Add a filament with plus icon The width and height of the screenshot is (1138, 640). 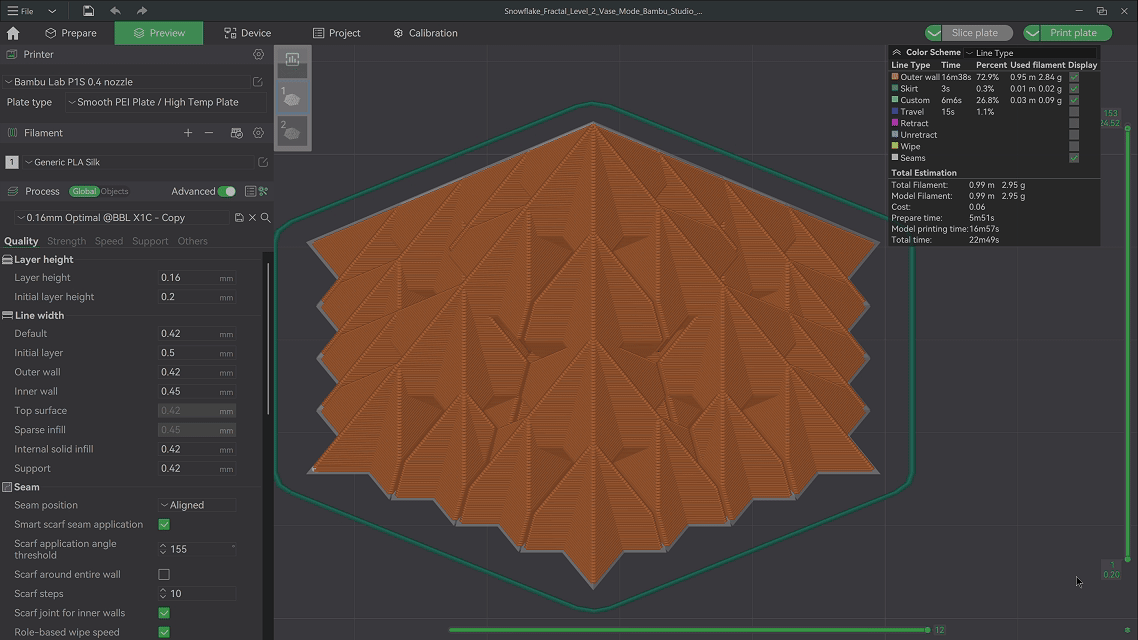pyautogui.click(x=187, y=133)
